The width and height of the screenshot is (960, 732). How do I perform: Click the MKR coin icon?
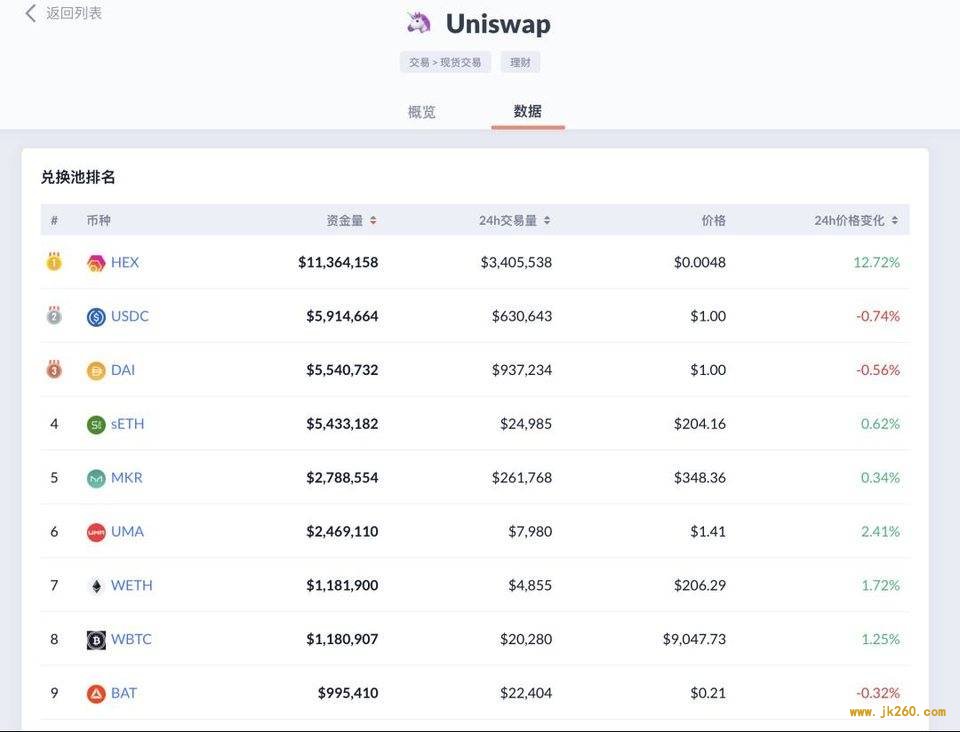click(96, 478)
